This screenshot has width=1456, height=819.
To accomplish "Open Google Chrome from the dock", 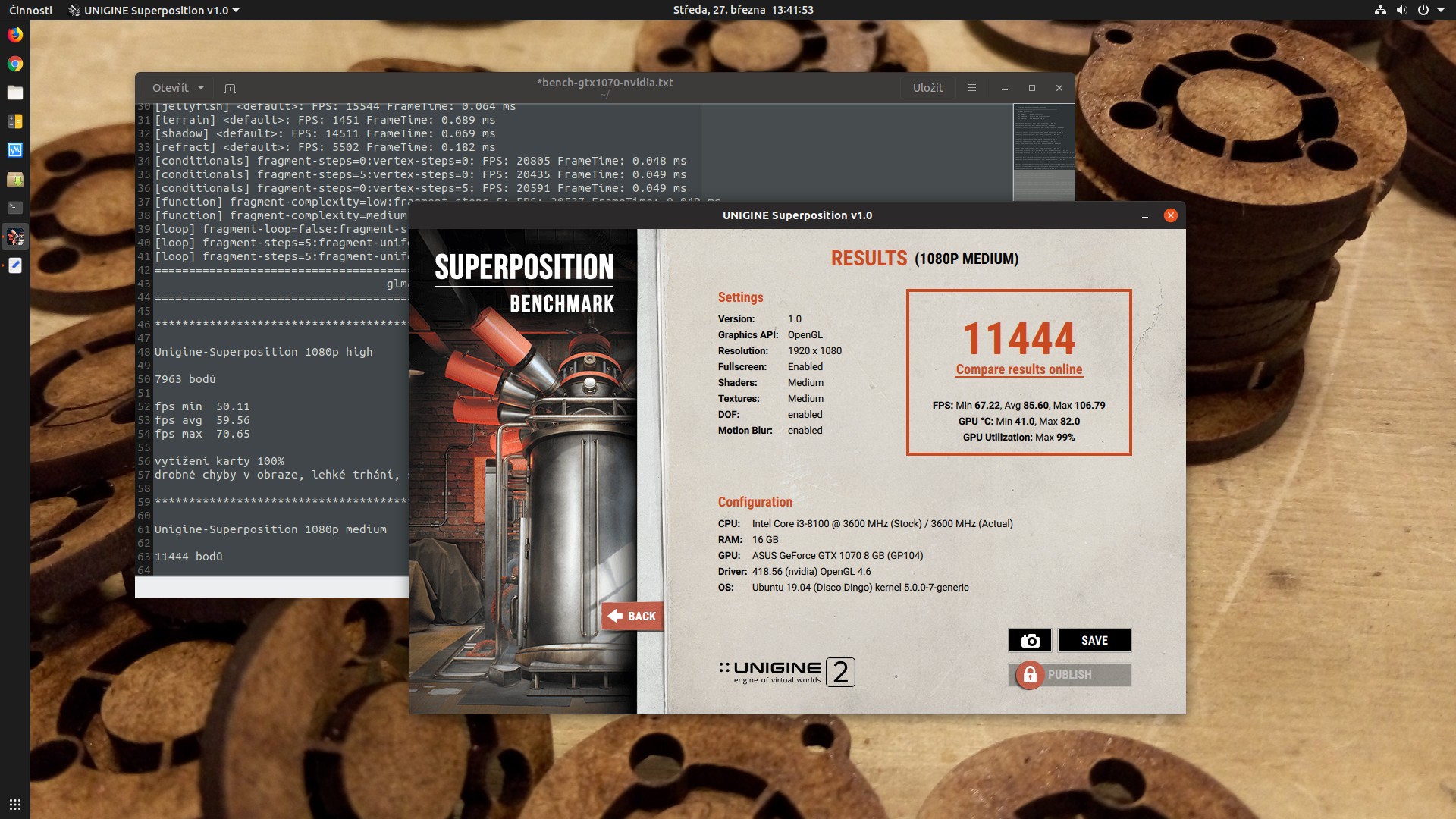I will pos(15,64).
